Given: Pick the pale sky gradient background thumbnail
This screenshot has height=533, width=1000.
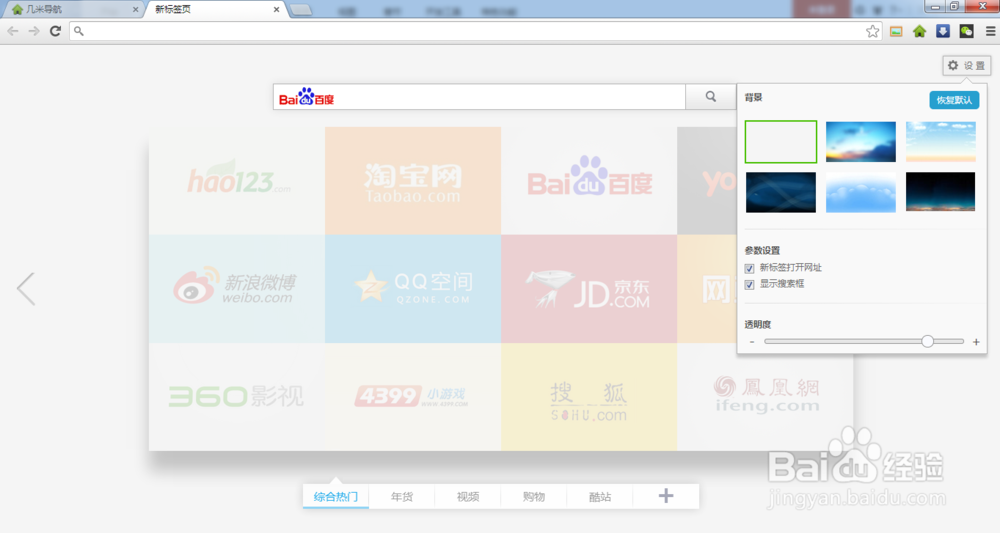Looking at the screenshot, I should [941, 142].
